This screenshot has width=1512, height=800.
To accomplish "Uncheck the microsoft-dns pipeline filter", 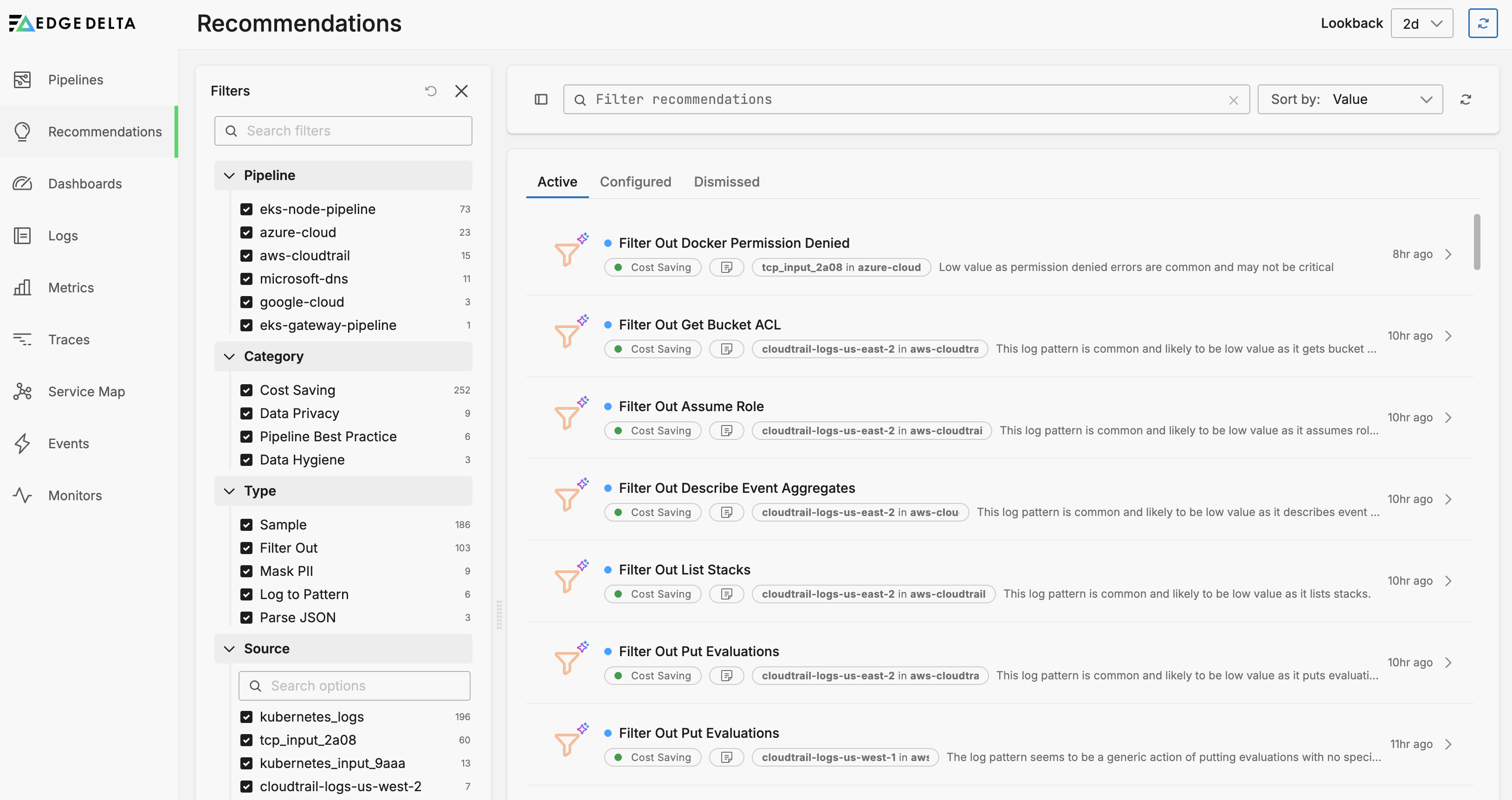I will 246,279.
